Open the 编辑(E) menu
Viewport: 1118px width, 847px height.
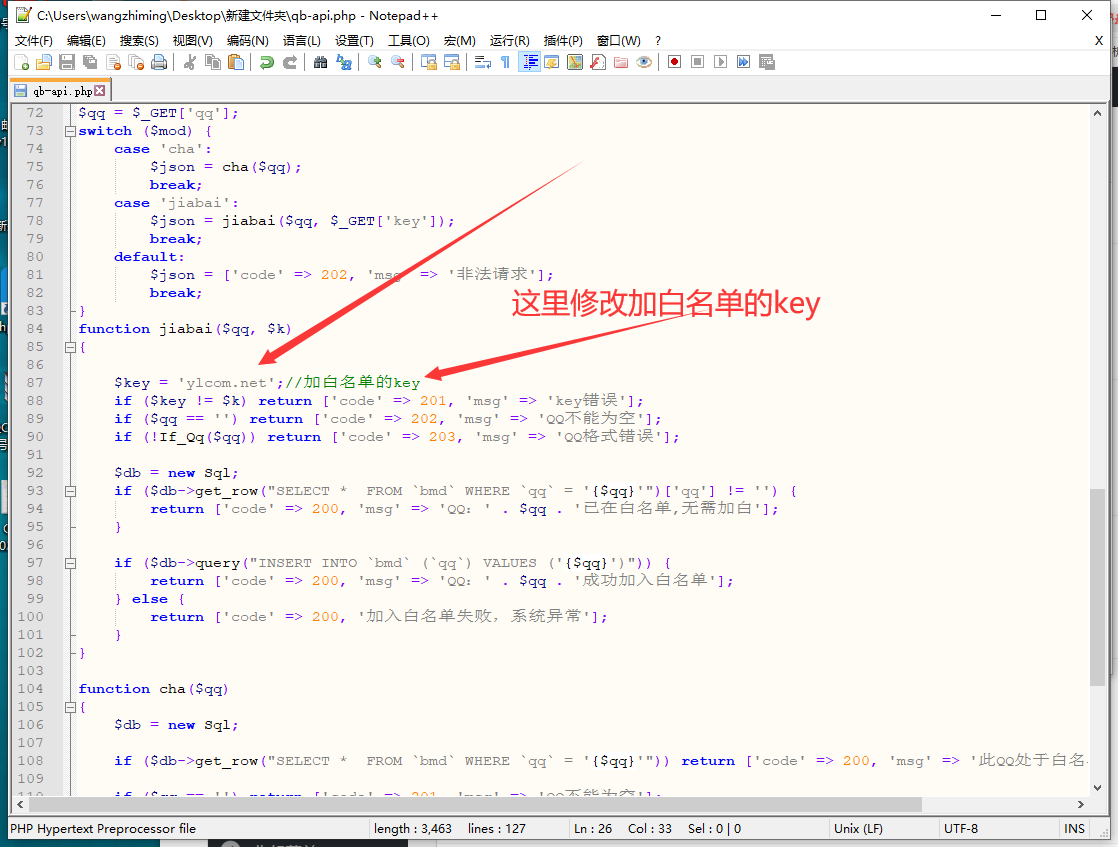pos(86,41)
